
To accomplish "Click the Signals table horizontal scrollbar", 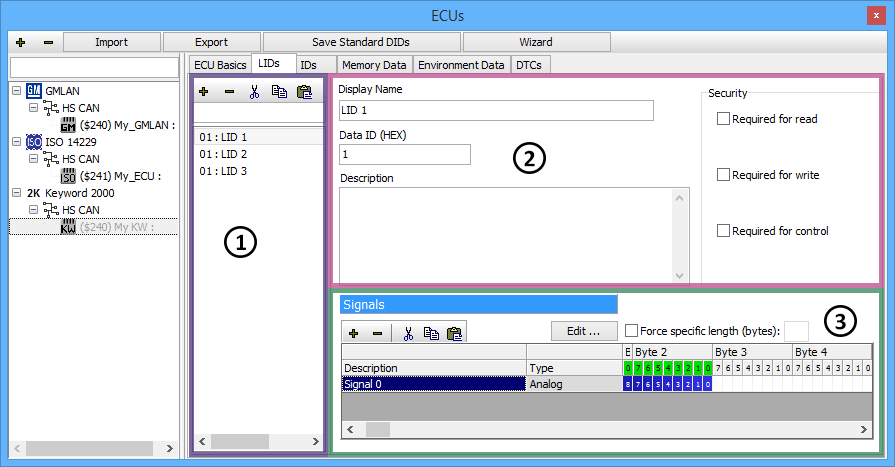I will [x=600, y=429].
